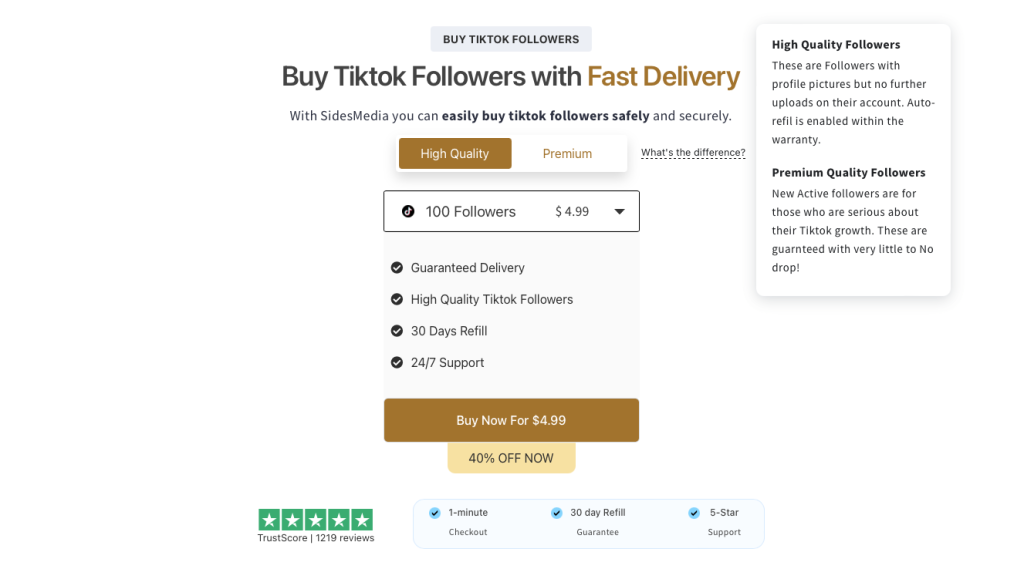Click the blue badge icon next to 30 day Refill
Viewport: 1024px width, 569px height.
pos(557,513)
